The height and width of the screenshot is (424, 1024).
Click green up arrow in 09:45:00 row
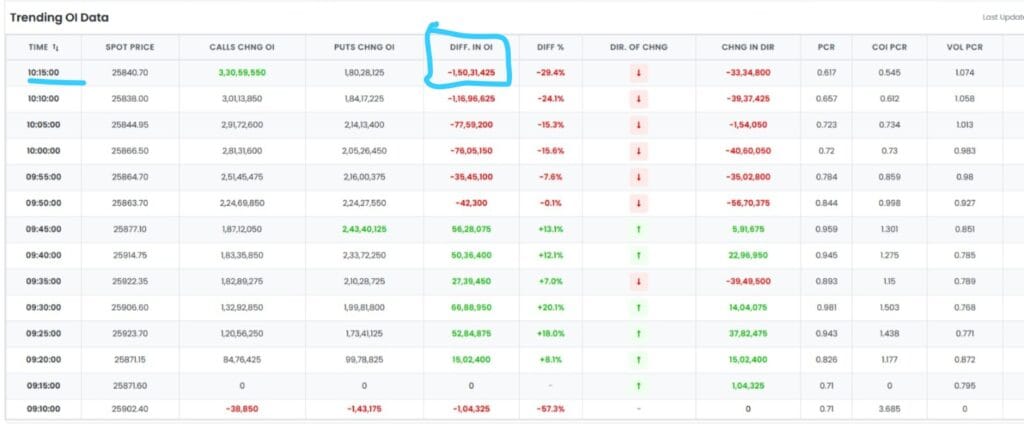click(637, 228)
